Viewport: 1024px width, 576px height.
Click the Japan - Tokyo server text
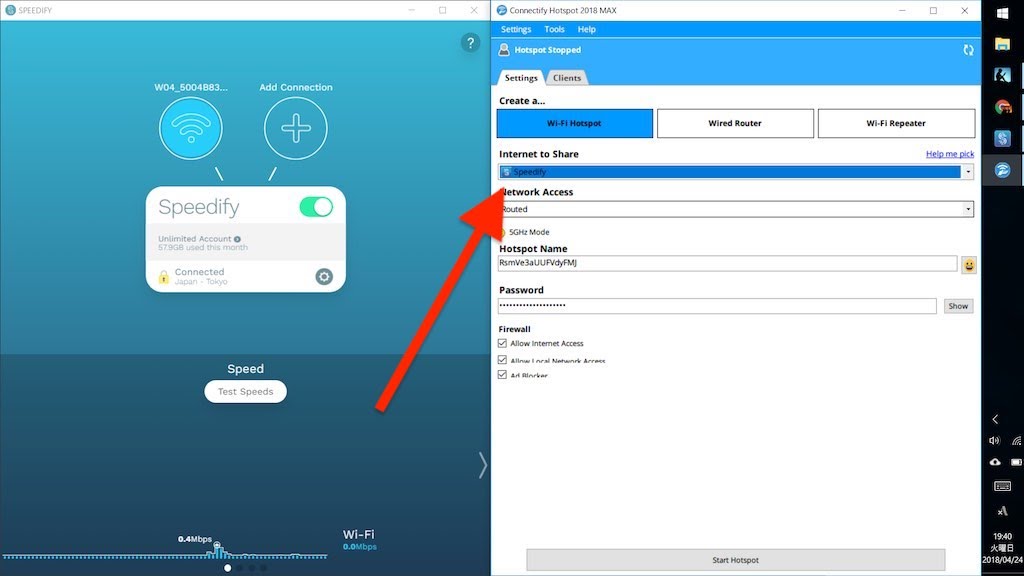[x=201, y=281]
